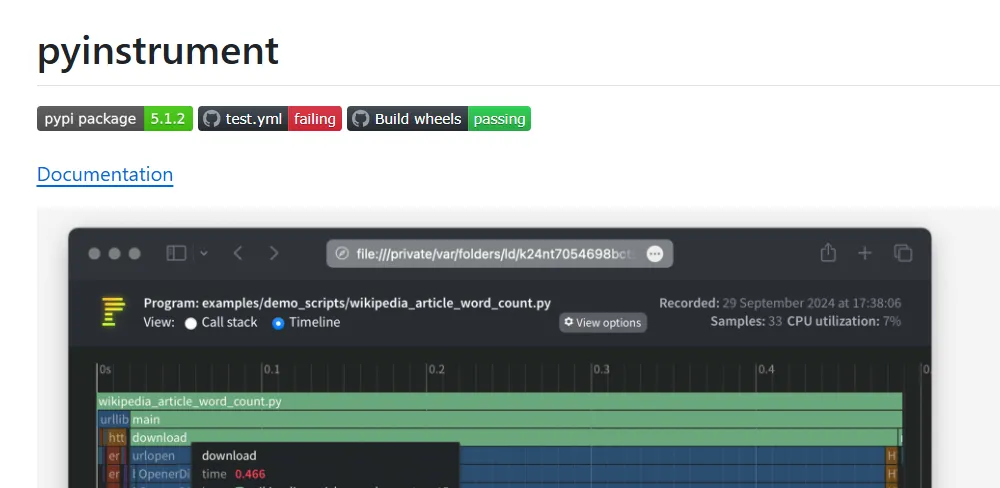Click the browser sidebar toggle icon
The height and width of the screenshot is (488, 1000).
176,253
